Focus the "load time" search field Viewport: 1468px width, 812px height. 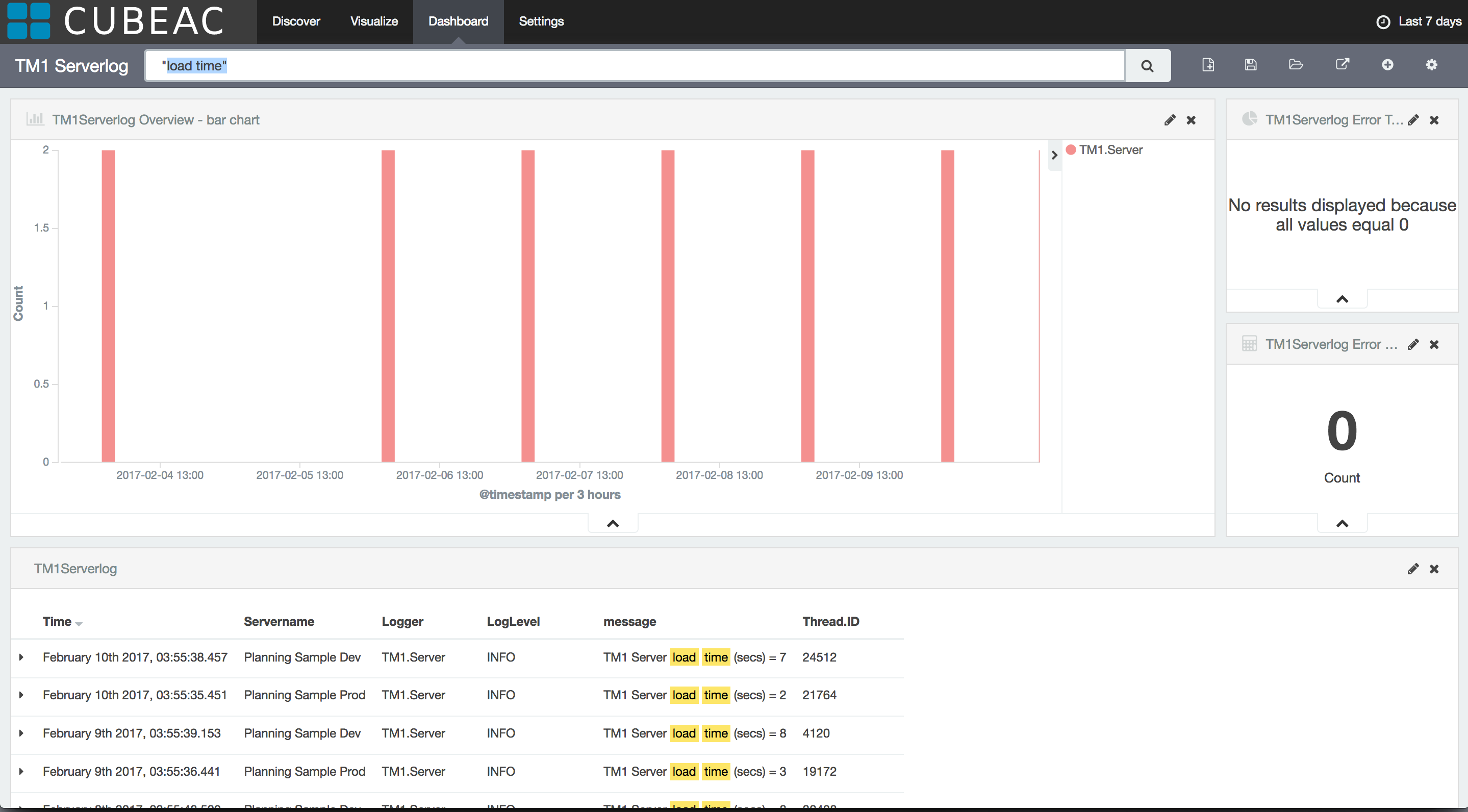click(x=635, y=65)
